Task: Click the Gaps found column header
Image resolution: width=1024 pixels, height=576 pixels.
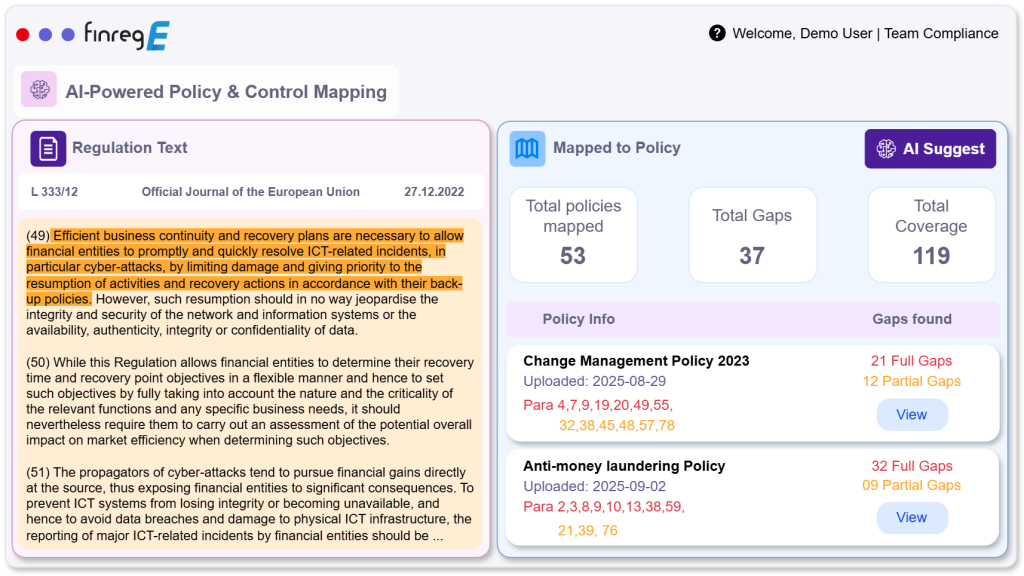Action: [911, 319]
